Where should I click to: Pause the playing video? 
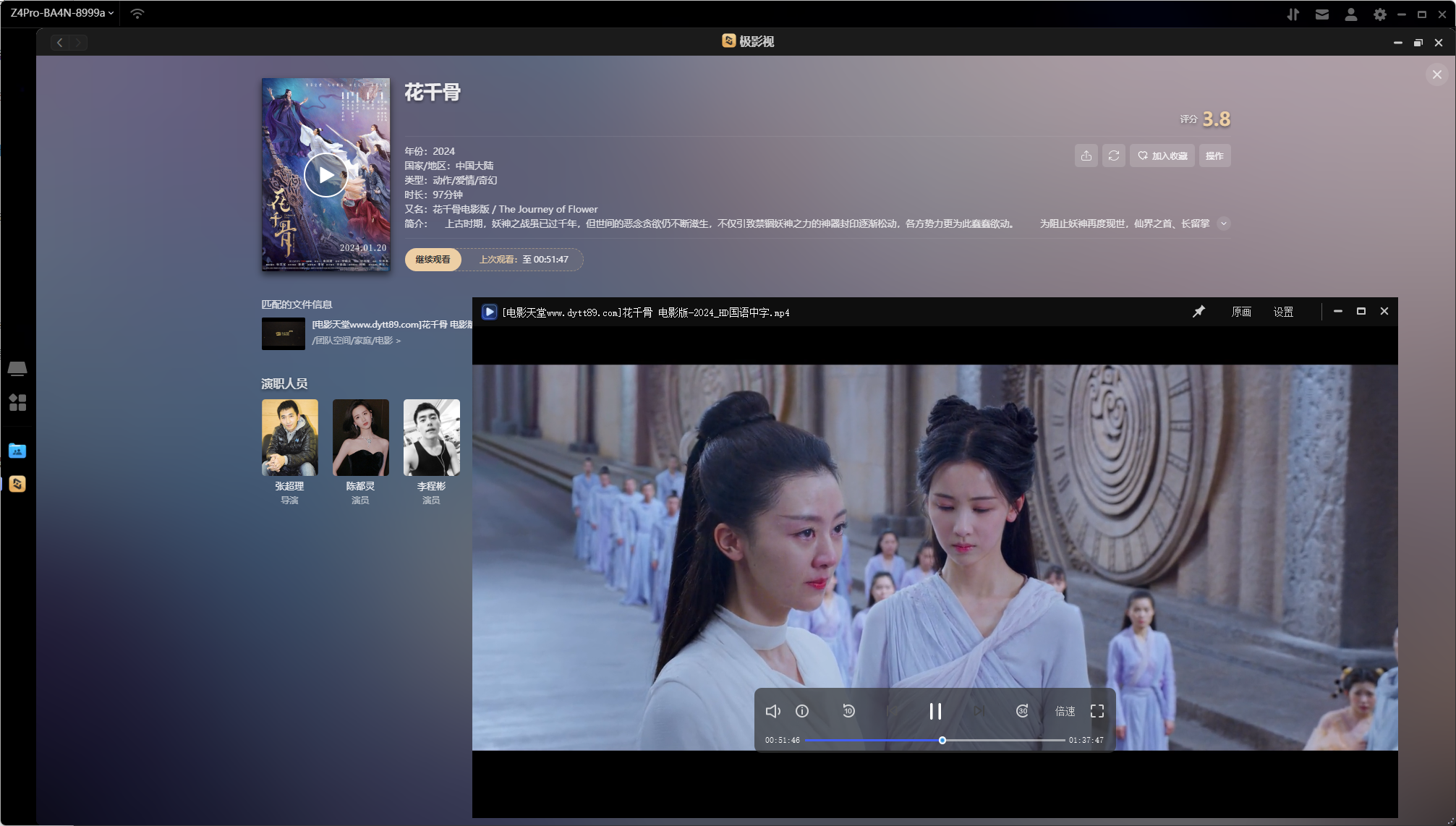(x=935, y=711)
